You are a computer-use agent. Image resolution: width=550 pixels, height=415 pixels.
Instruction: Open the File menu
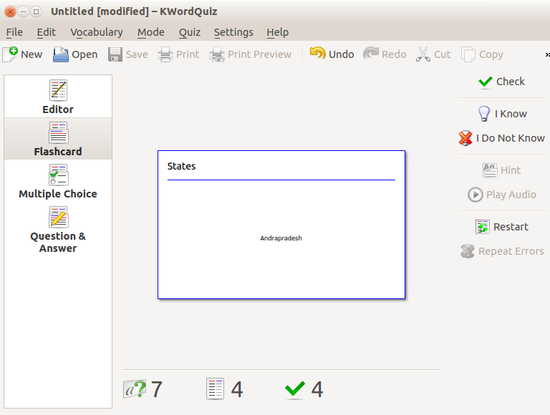[14, 32]
